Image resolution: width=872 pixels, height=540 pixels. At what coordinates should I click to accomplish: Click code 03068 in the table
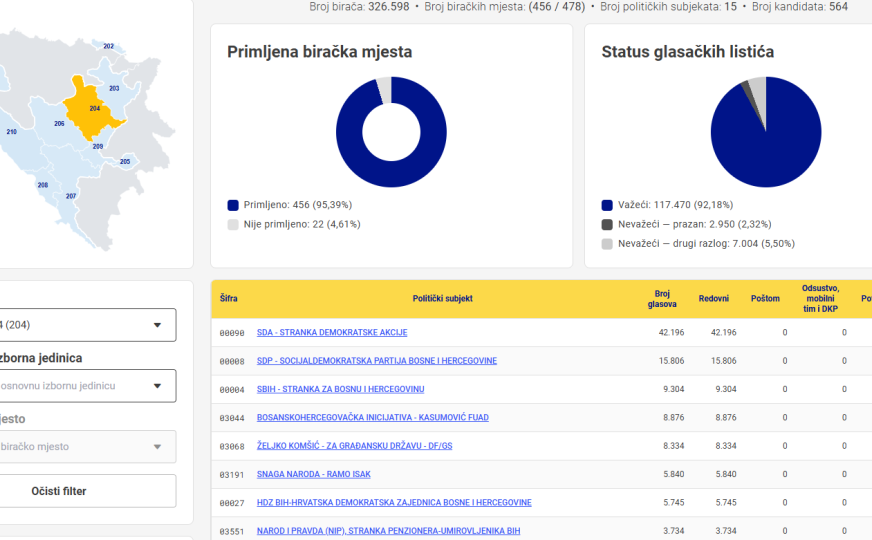[x=232, y=447]
